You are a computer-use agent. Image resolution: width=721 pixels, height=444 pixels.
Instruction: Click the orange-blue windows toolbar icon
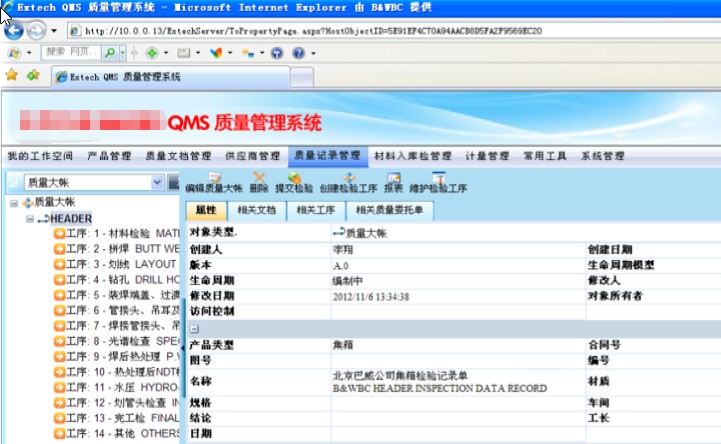(248, 53)
